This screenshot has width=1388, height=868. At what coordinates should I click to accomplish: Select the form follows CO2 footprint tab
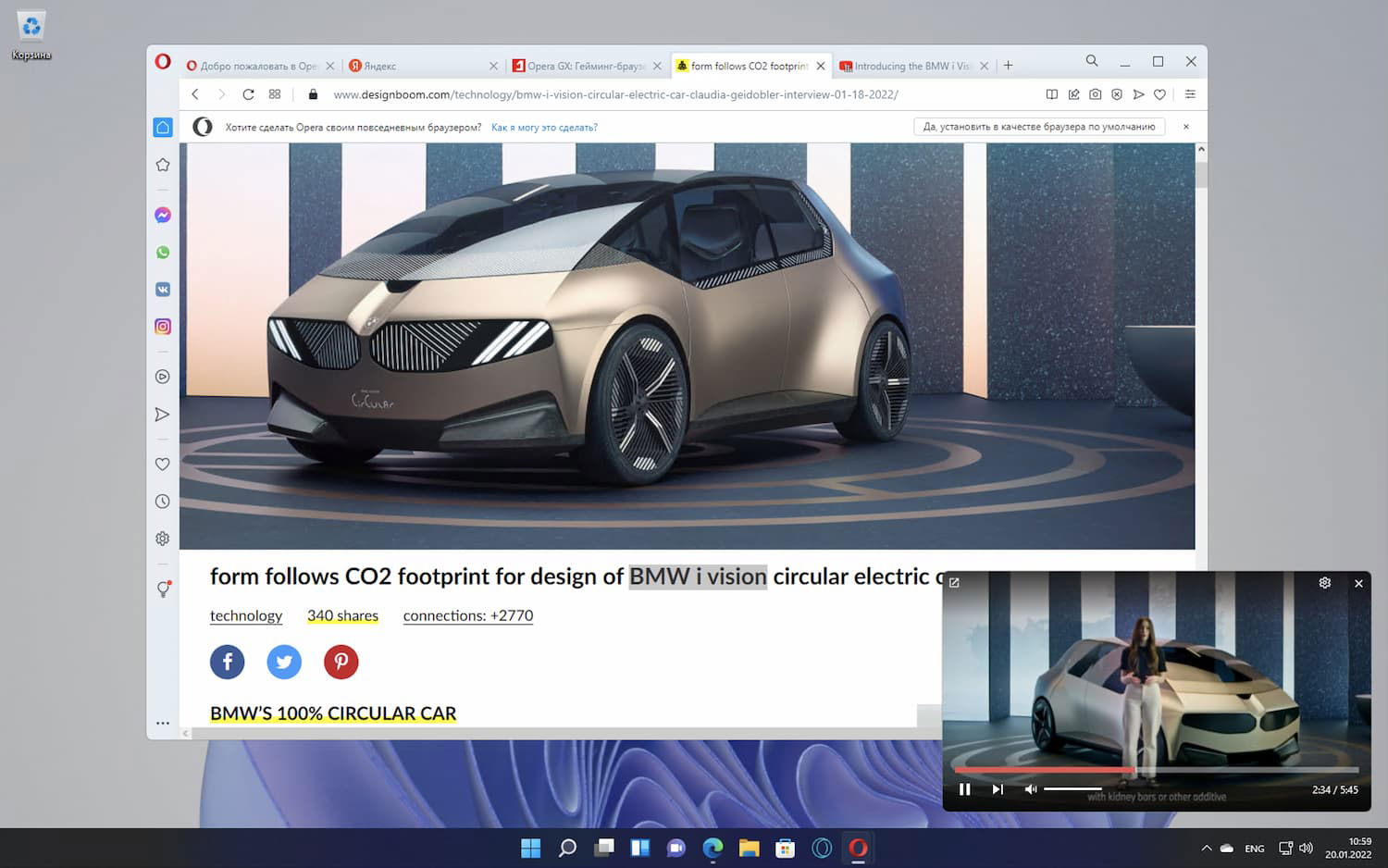coord(750,66)
